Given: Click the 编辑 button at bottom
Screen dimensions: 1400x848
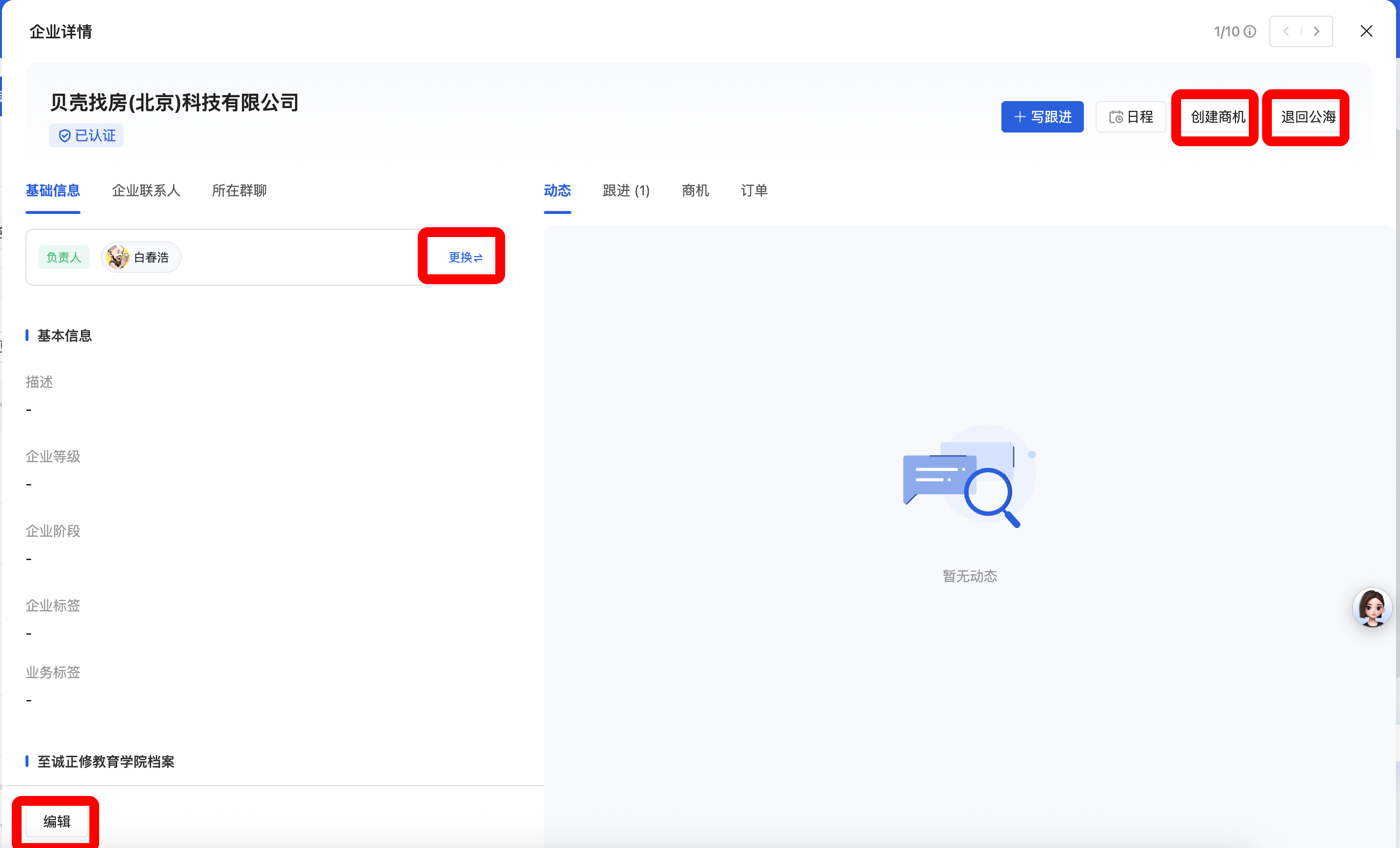Looking at the screenshot, I should (57, 821).
